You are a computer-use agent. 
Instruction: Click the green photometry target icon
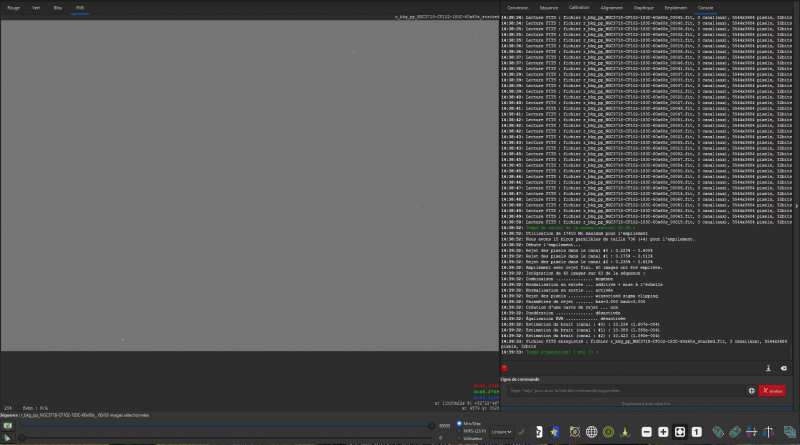point(608,432)
